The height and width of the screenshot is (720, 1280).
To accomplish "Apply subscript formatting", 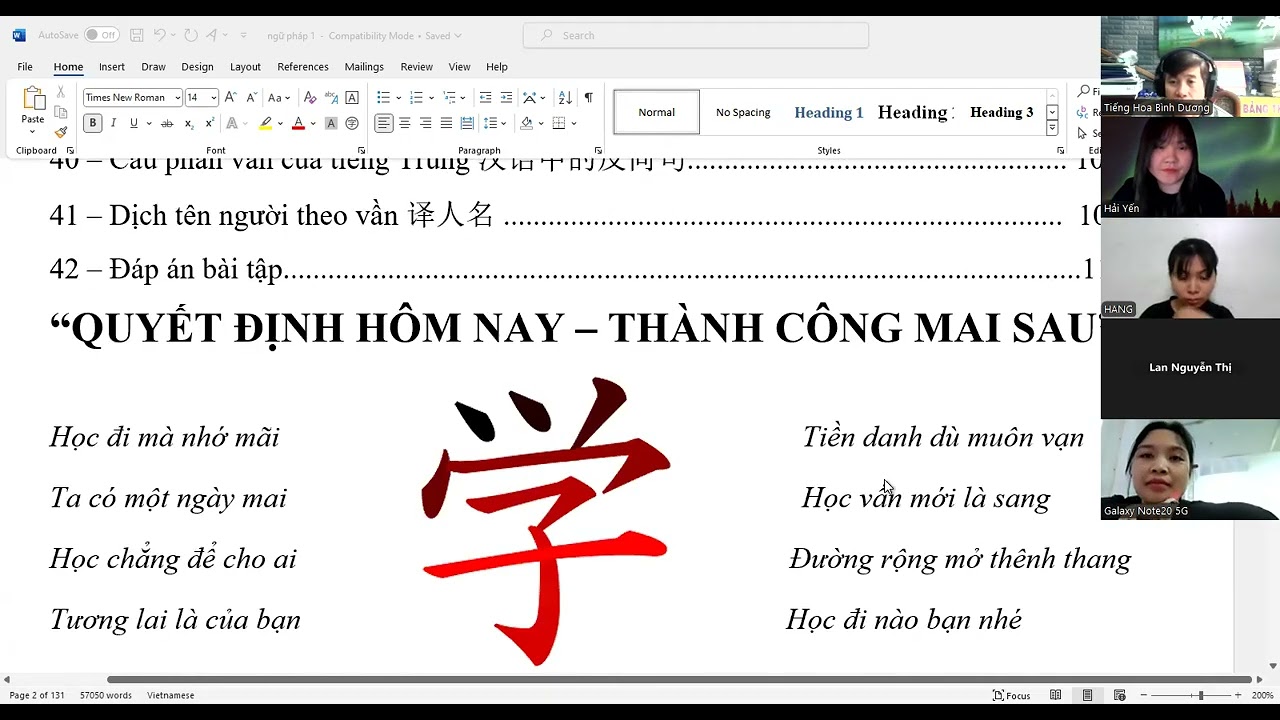I will click(x=189, y=123).
